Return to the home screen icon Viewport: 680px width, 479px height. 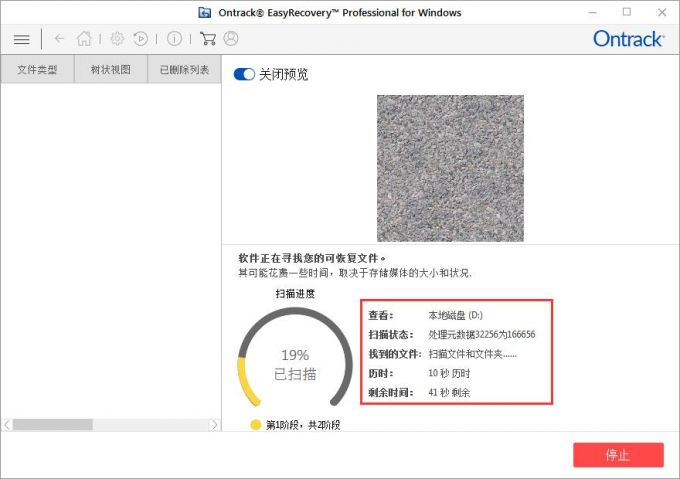point(84,39)
